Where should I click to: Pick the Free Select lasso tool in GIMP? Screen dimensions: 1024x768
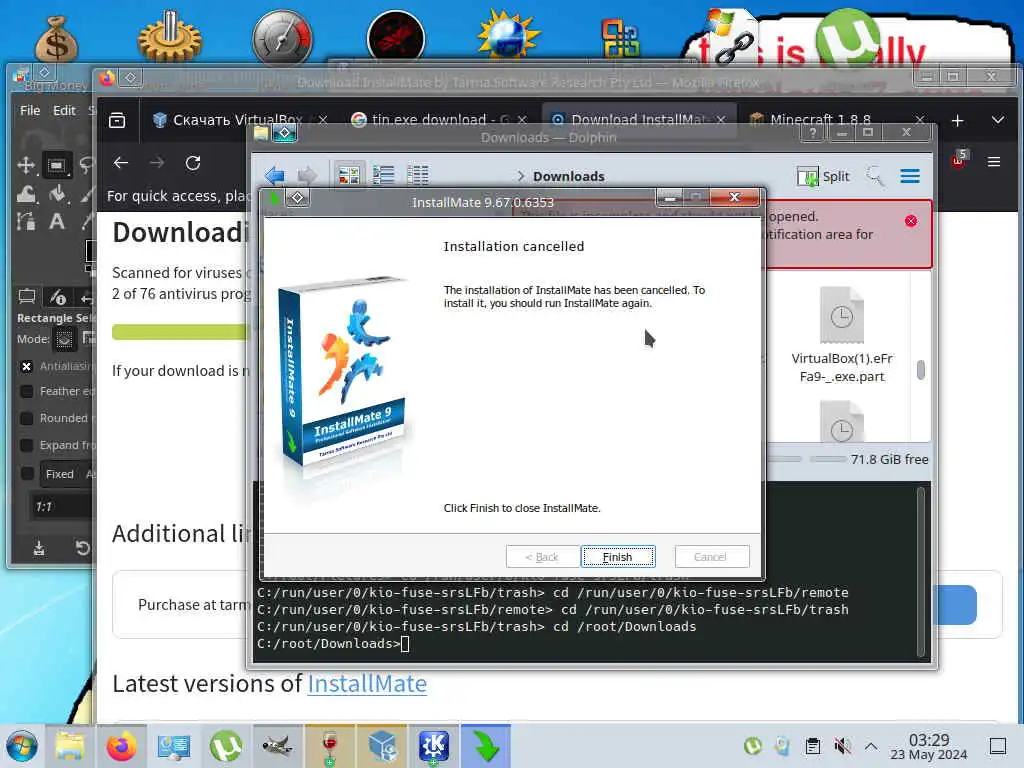[x=86, y=165]
